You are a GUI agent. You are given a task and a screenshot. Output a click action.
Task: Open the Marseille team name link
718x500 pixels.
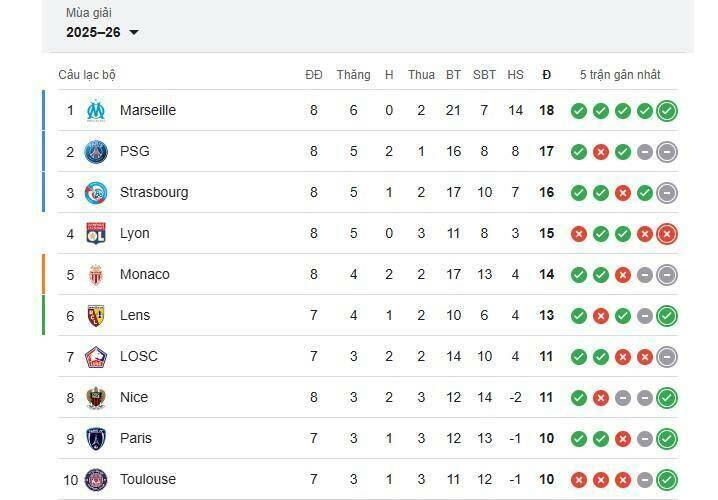pos(147,110)
